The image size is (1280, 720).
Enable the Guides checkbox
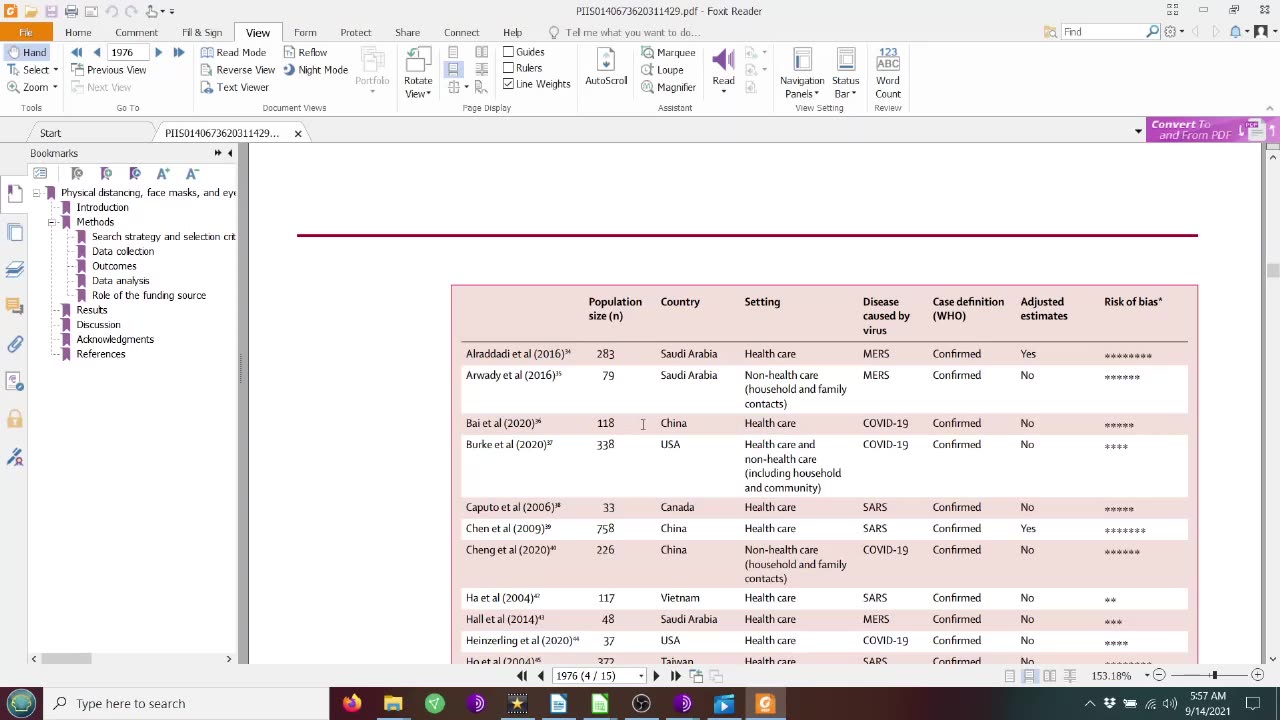point(509,52)
